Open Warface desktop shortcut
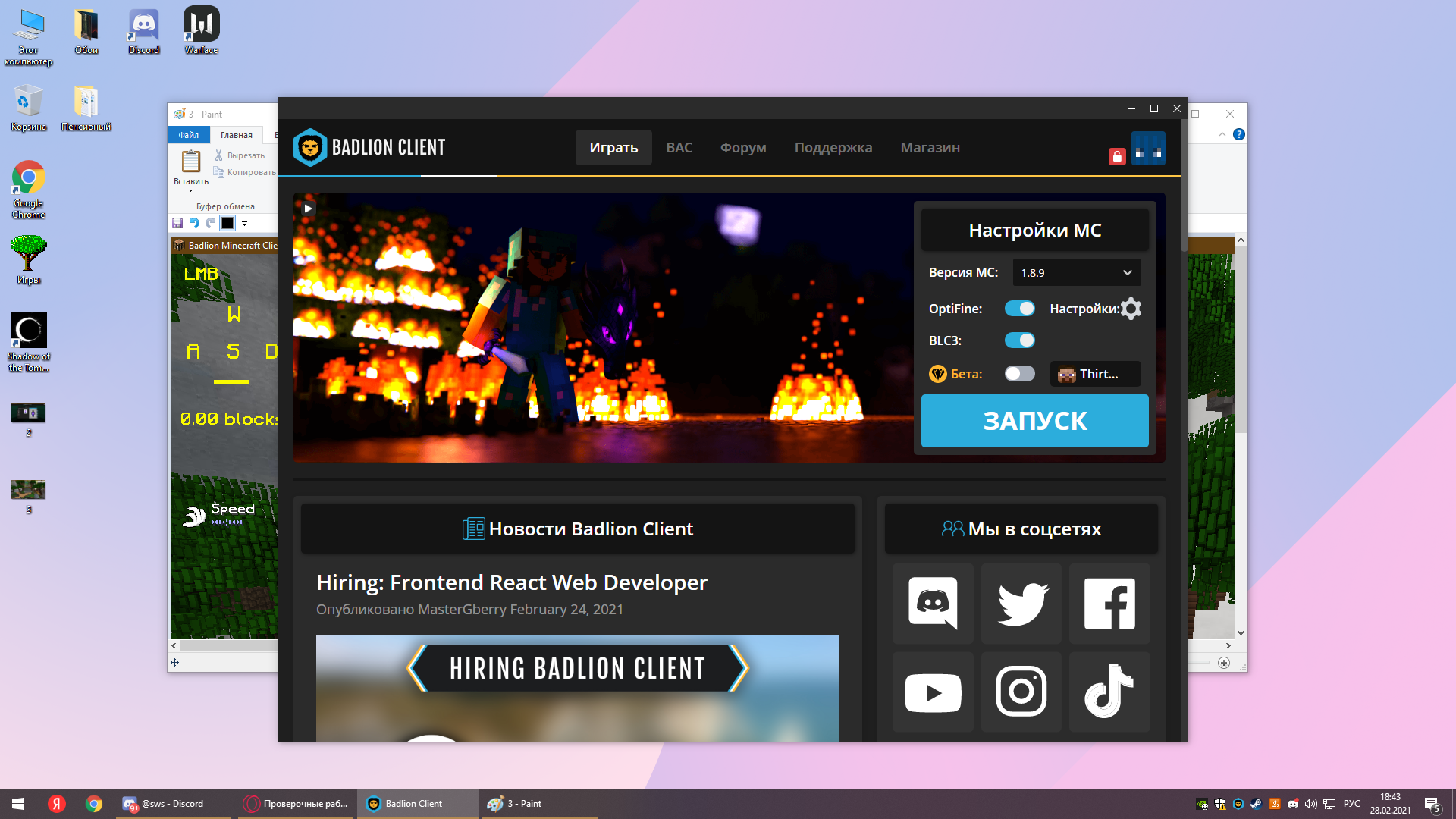This screenshot has width=1456, height=819. point(202,31)
